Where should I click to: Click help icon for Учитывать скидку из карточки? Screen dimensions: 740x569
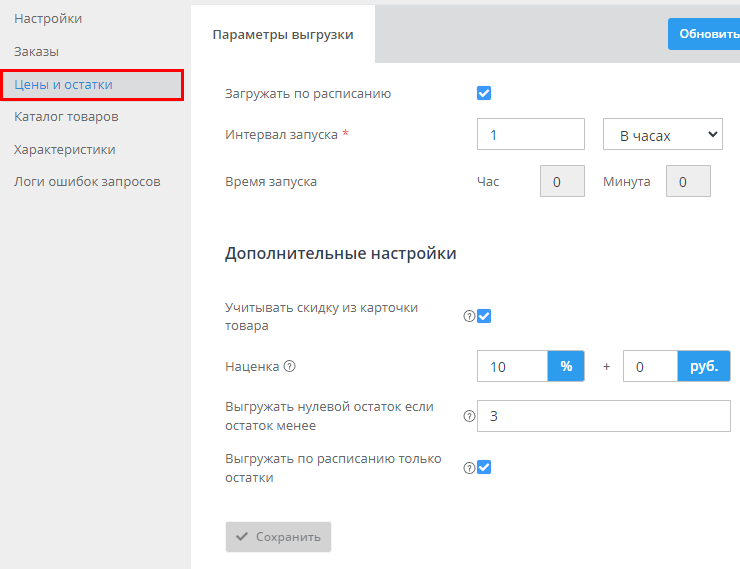[x=469, y=317]
